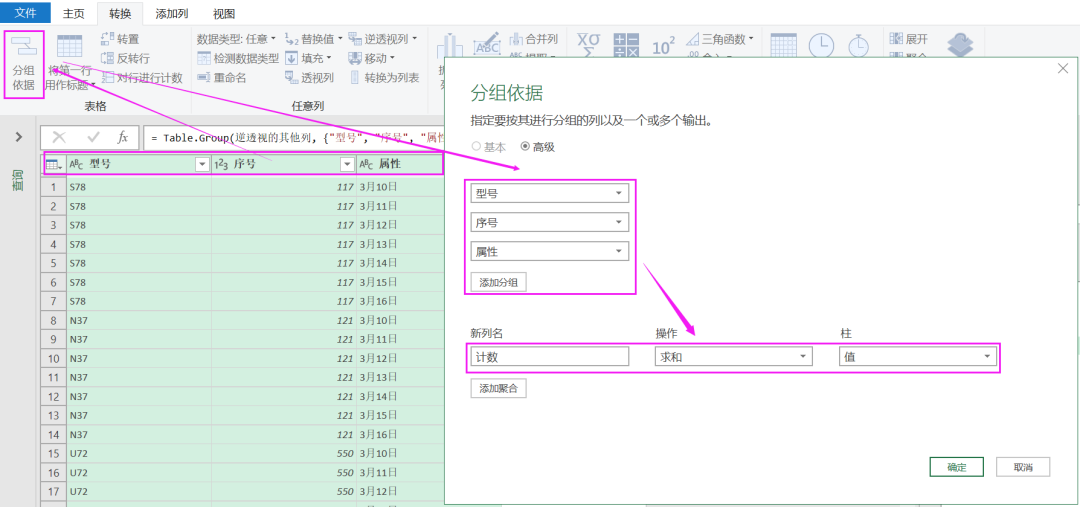1080x507 pixels.
Task: Click the 统计信息 sigma icon
Action: (588, 45)
